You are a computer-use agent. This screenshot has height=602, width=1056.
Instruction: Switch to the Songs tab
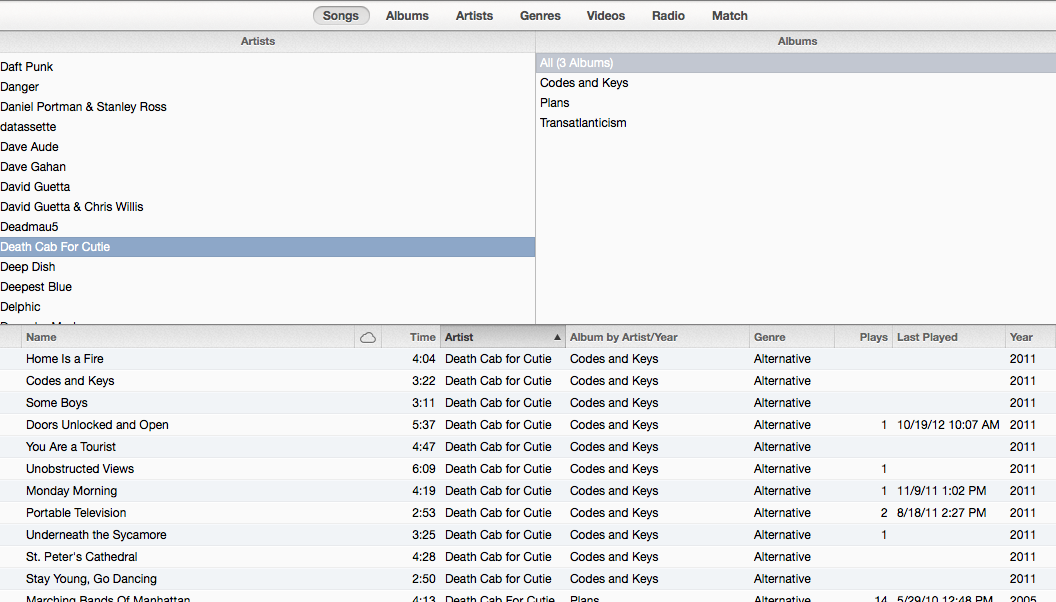[x=341, y=15]
